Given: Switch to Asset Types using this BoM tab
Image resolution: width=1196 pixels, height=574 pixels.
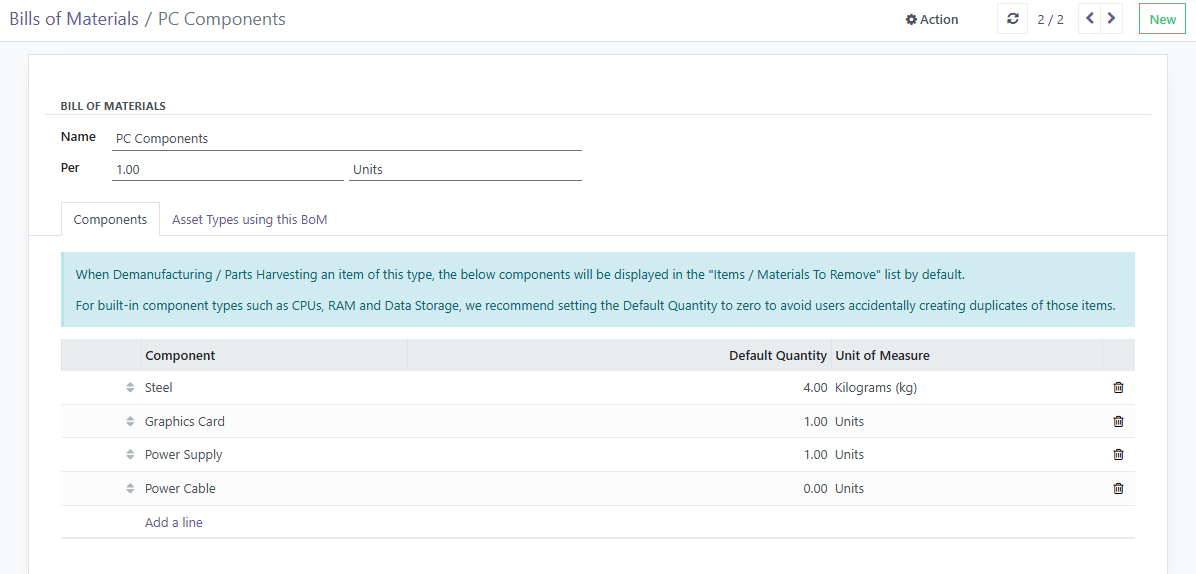Looking at the screenshot, I should coord(249,220).
